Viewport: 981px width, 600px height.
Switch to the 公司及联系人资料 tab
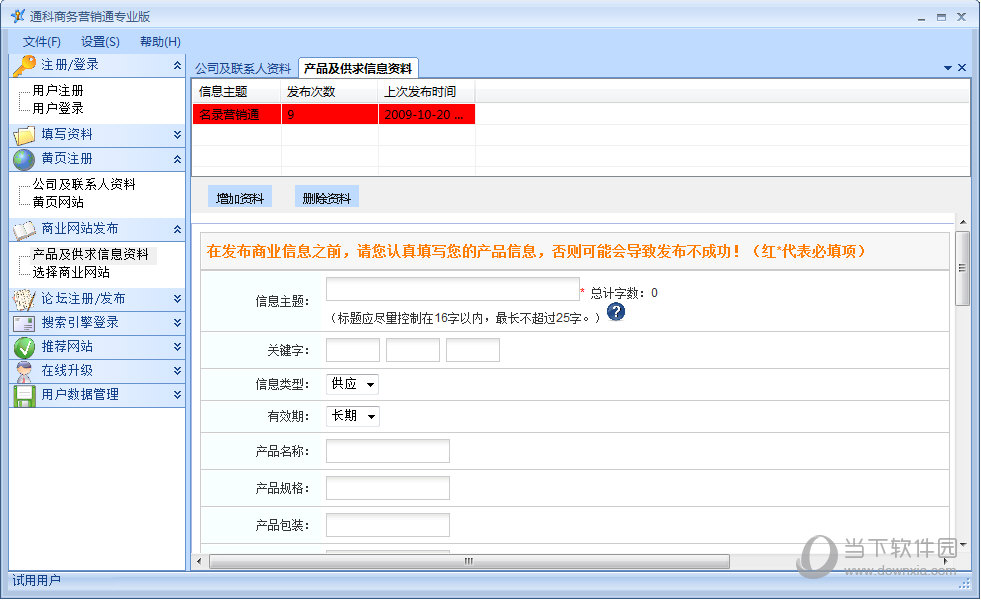tap(243, 68)
